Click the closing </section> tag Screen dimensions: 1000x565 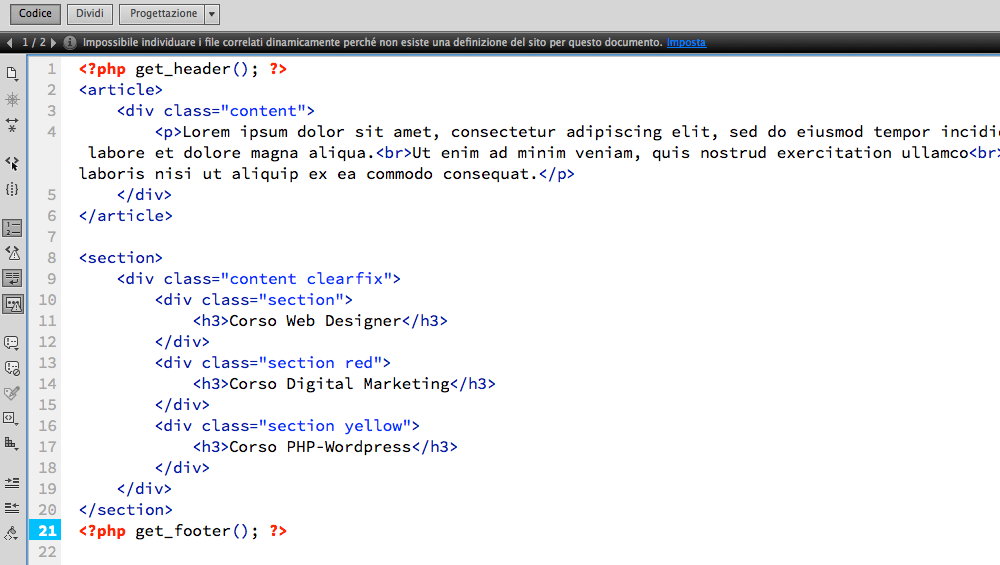pos(126,510)
